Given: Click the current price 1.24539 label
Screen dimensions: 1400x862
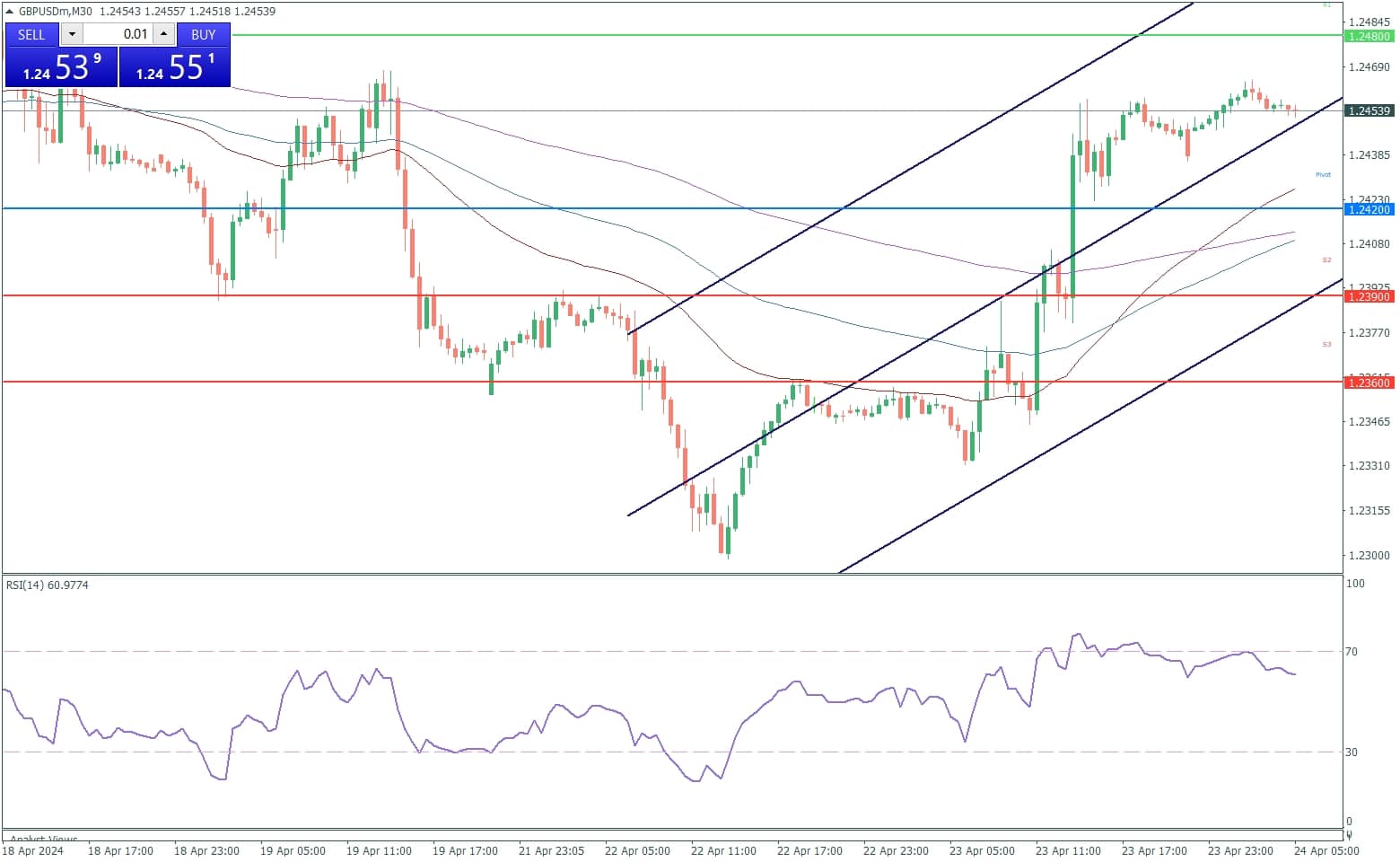Looking at the screenshot, I should tap(1369, 110).
